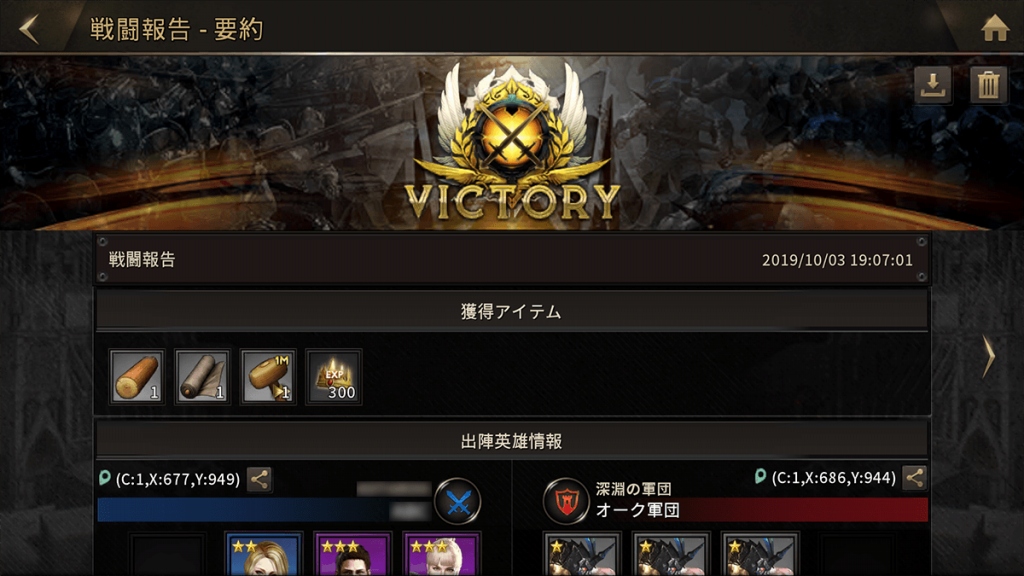Screen dimensions: 1024x576
Task: Go to next report with right chevron
Action: [x=989, y=357]
